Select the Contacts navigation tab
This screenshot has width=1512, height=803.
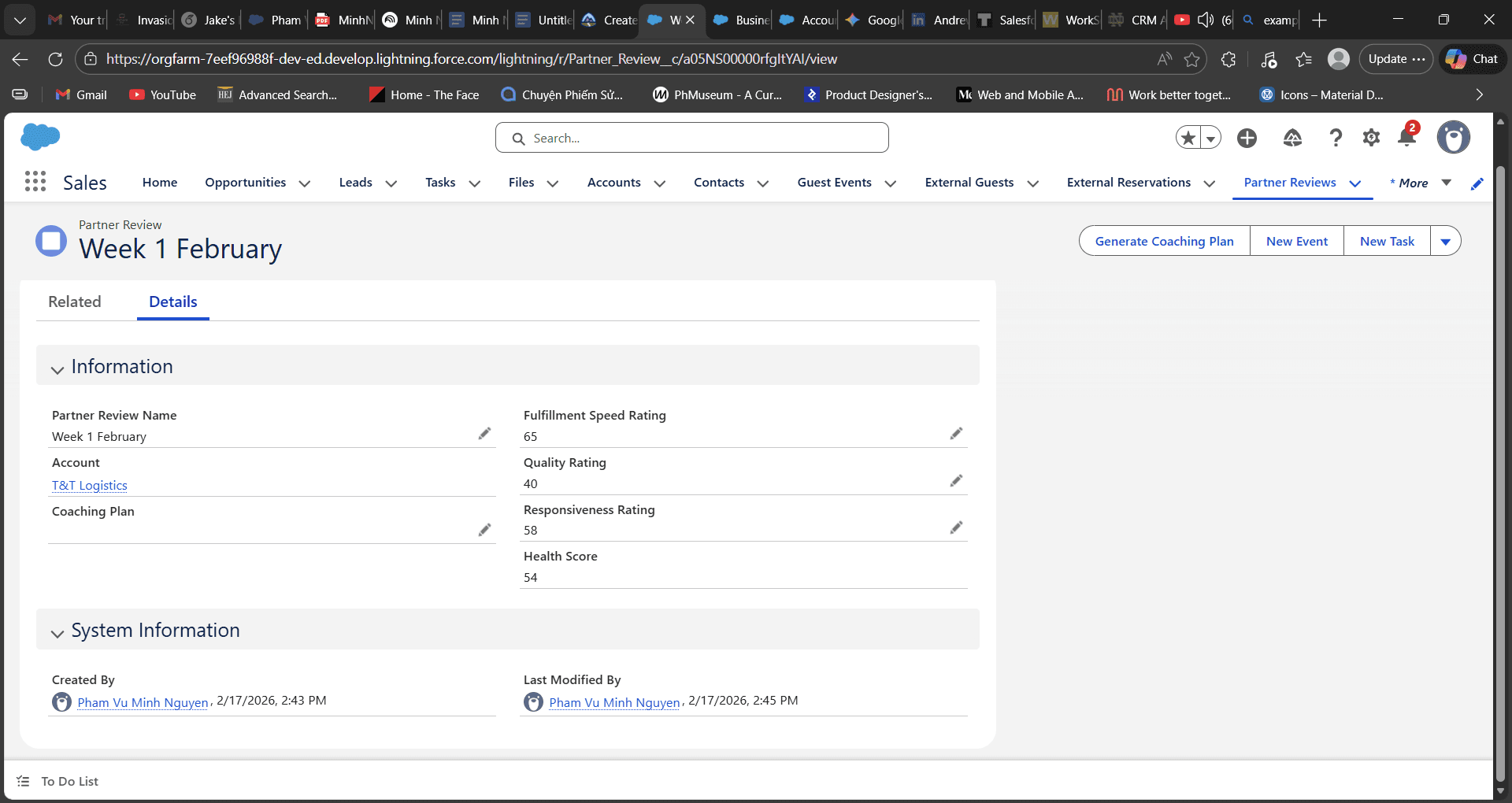pos(718,182)
